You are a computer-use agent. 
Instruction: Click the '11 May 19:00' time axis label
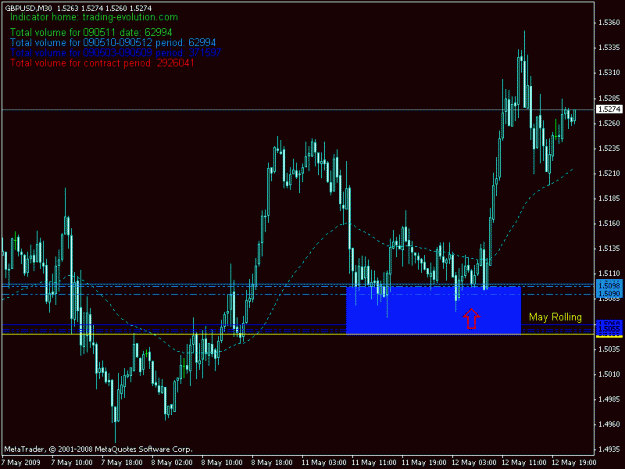(424, 463)
